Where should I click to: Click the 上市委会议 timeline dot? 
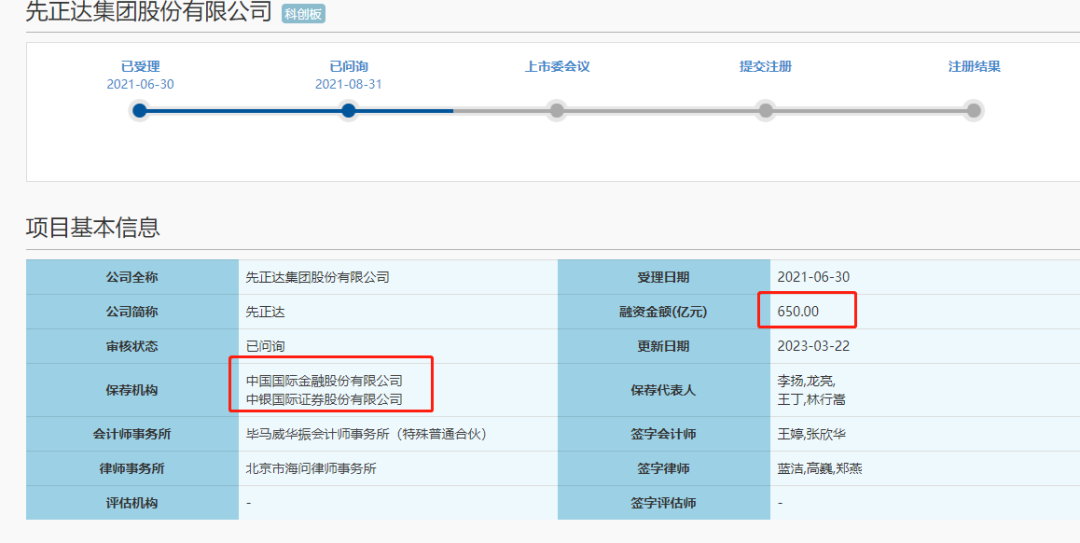tap(557, 110)
